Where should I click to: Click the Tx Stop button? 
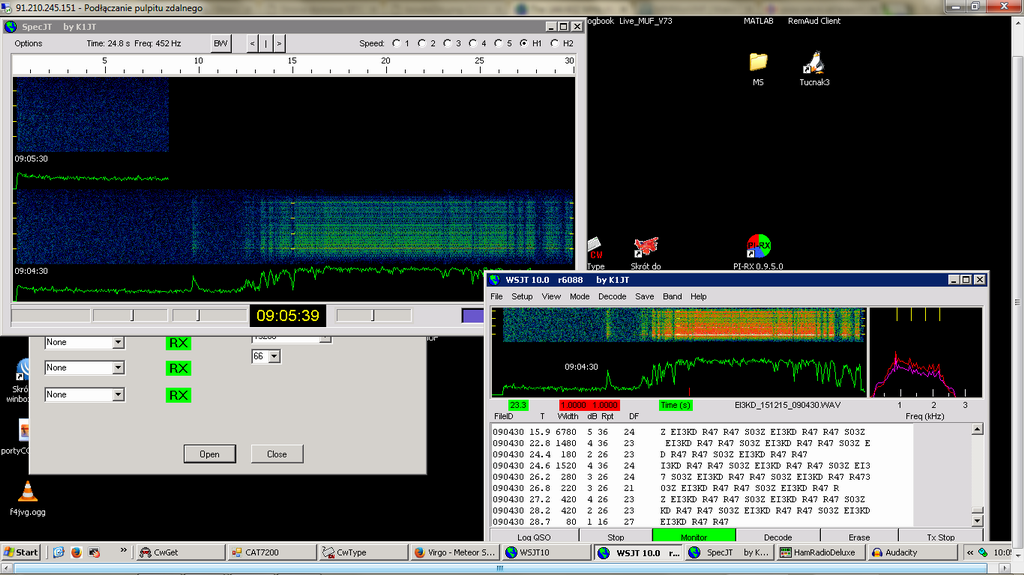click(940, 537)
